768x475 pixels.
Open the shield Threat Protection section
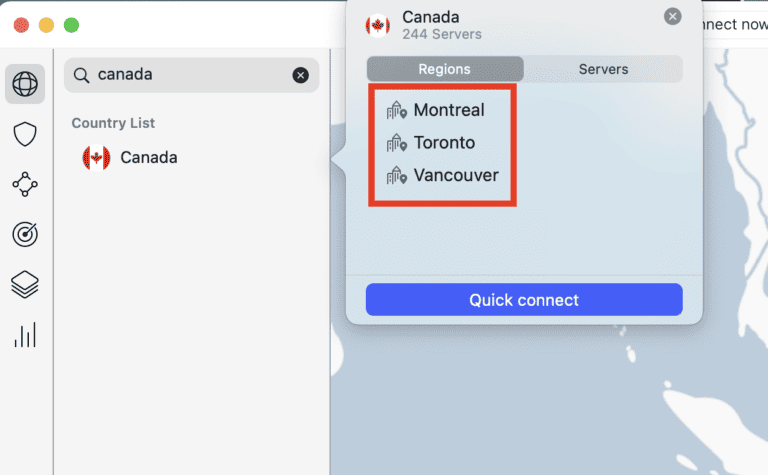tap(25, 135)
